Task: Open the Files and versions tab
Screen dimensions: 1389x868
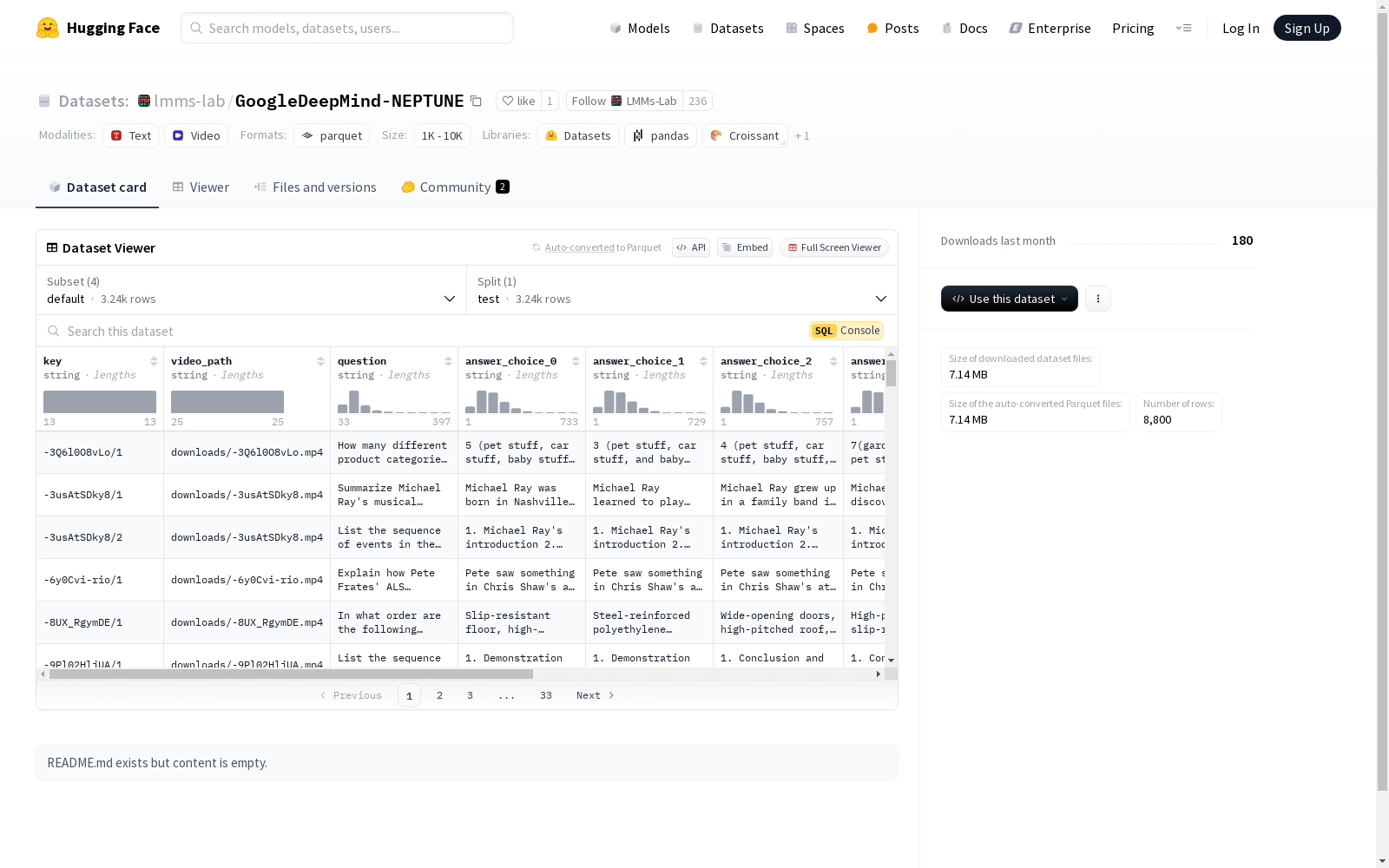Action: (315, 187)
